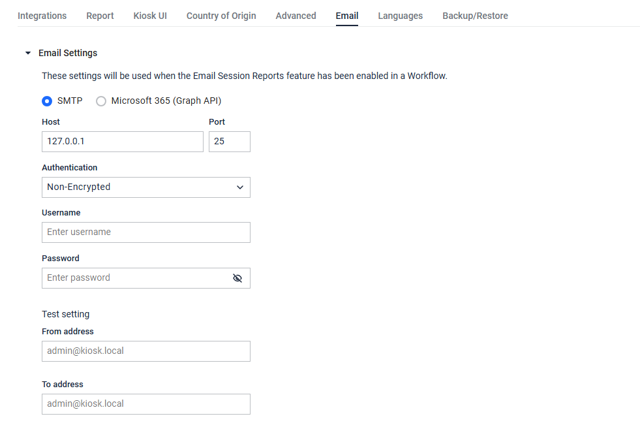The height and width of the screenshot is (427, 640).
Task: Click the From address field
Action: click(146, 351)
